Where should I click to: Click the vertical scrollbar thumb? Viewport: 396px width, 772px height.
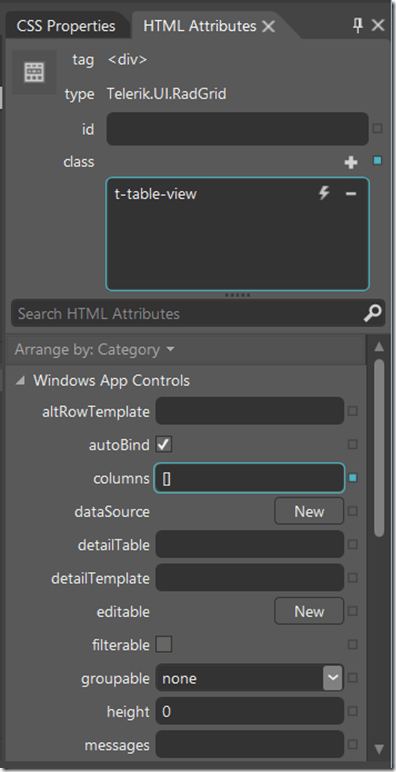pyautogui.click(x=379, y=448)
